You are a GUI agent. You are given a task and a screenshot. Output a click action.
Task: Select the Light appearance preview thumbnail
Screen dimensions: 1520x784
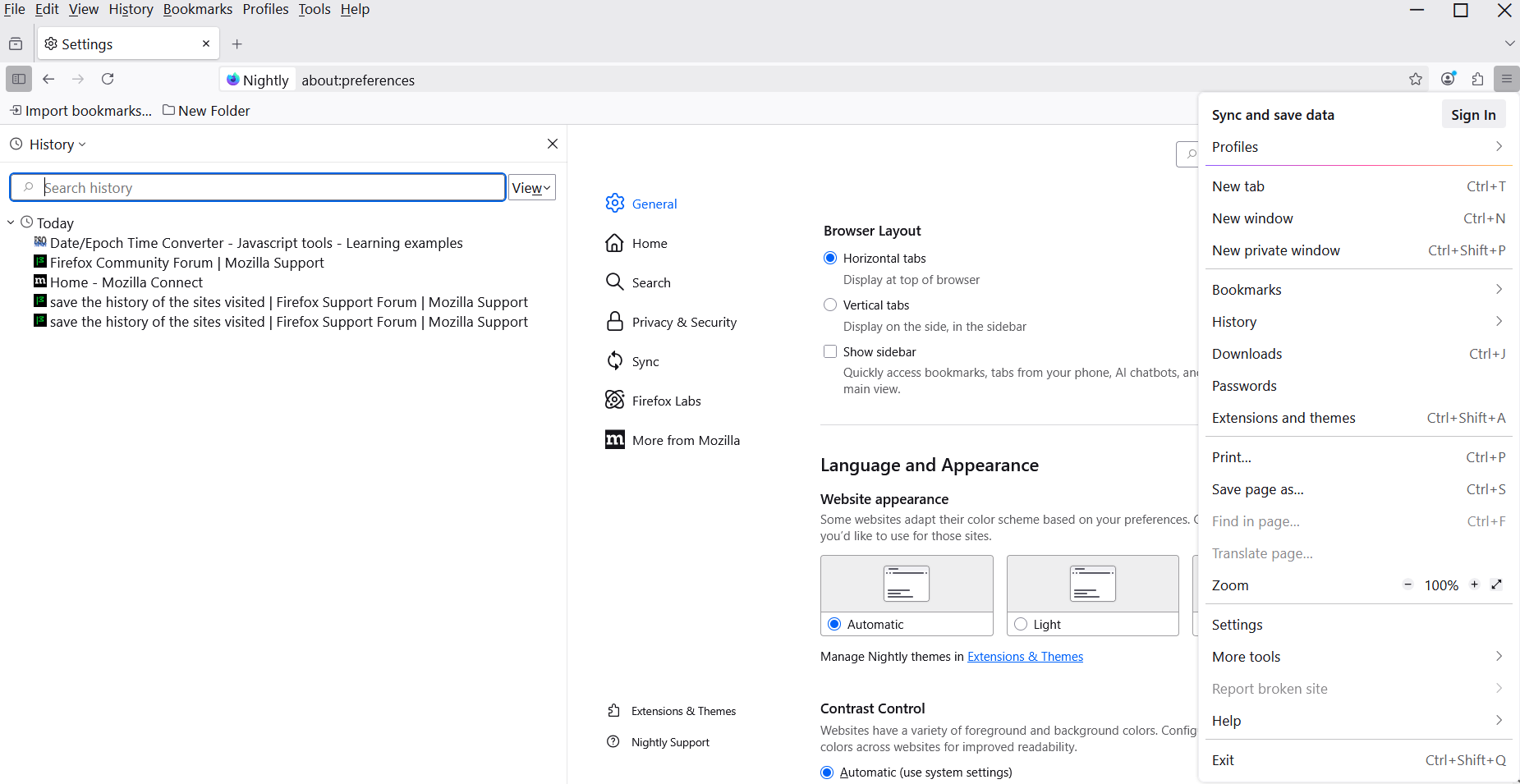(1093, 584)
